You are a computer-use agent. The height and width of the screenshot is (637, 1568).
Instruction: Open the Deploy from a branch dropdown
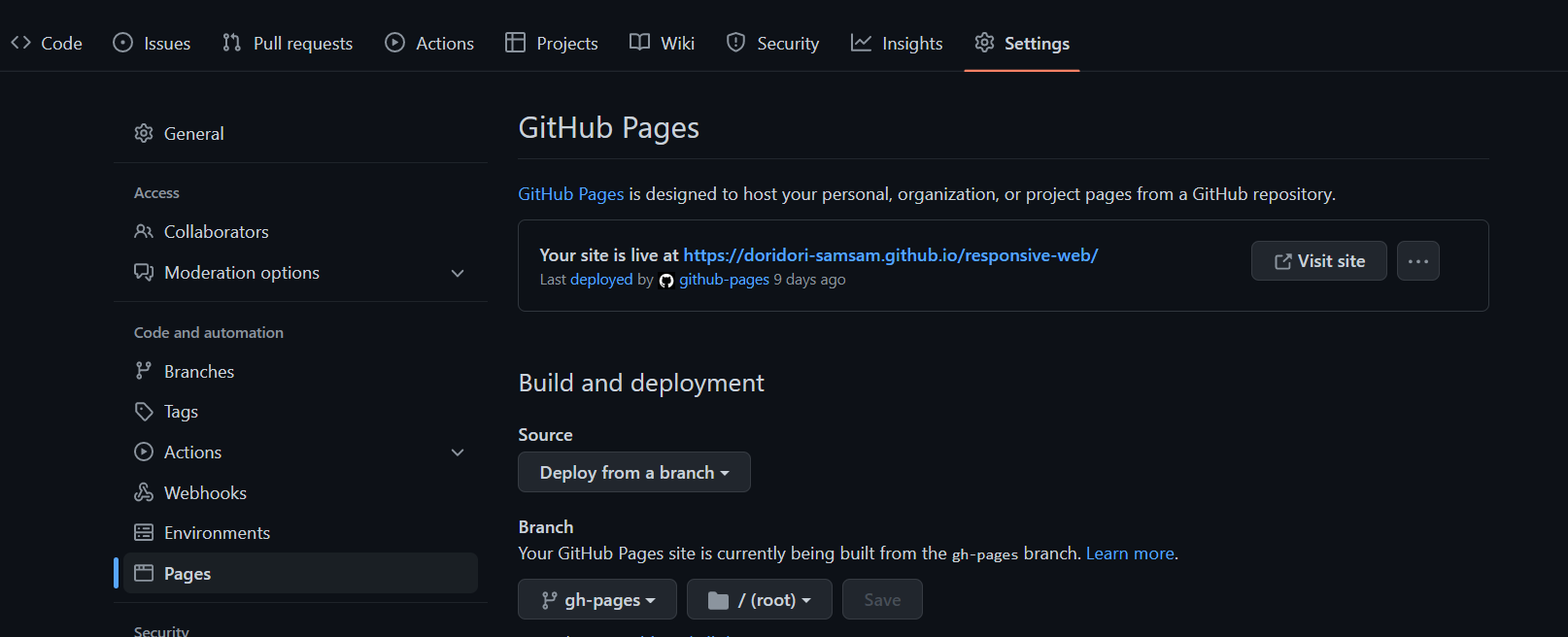point(634,472)
